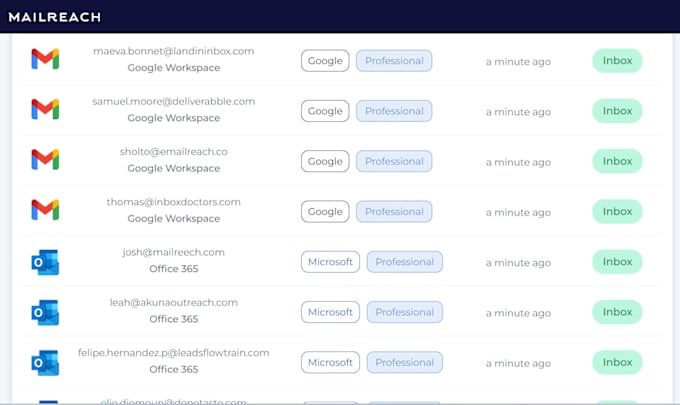The height and width of the screenshot is (405, 680).
Task: Click Outlook icon for leah@akunaoutreach.com row
Action: tap(45, 312)
